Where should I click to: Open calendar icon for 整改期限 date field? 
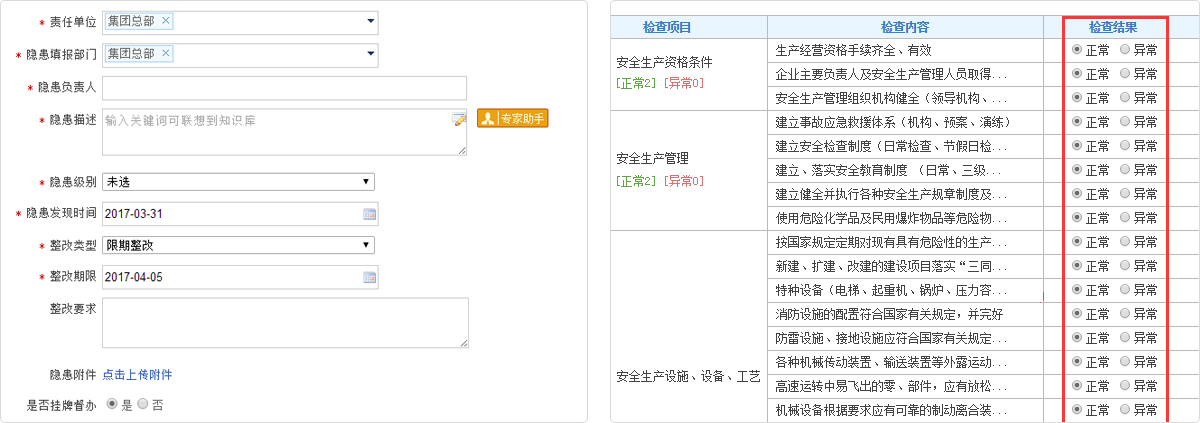pyautogui.click(x=369, y=278)
